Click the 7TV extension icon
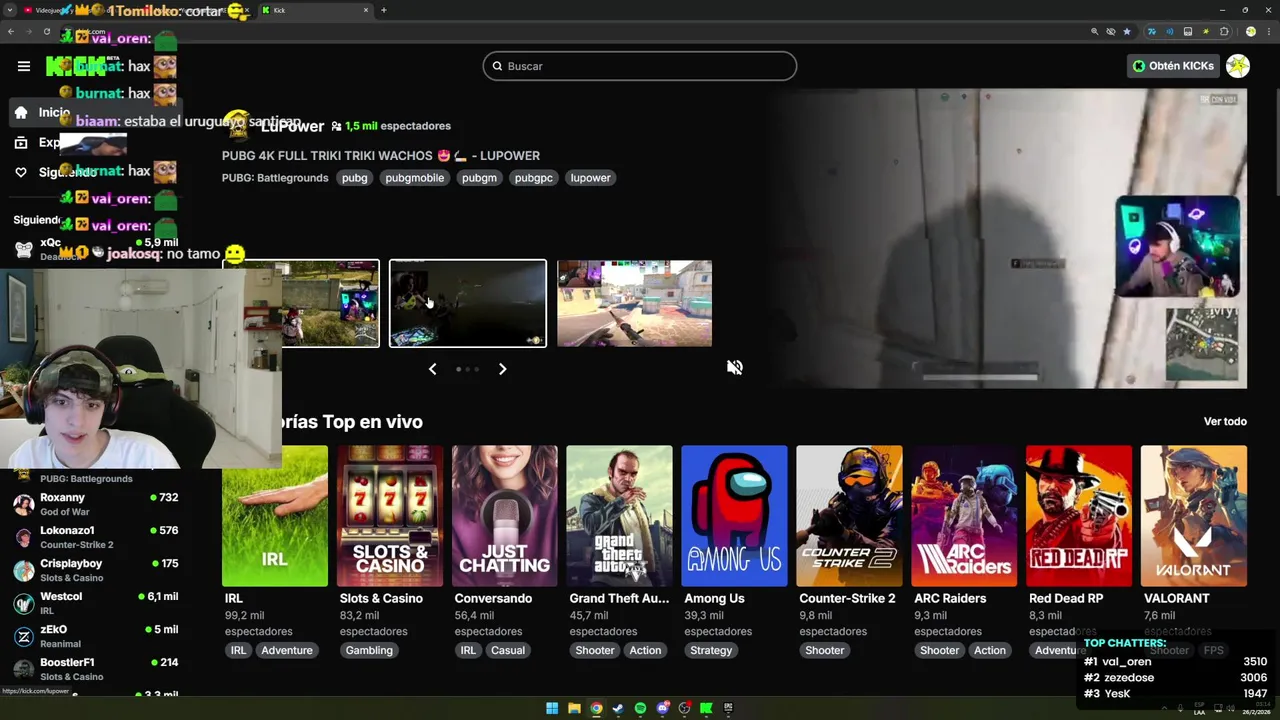Screen dimensions: 1280x720 point(1152,32)
